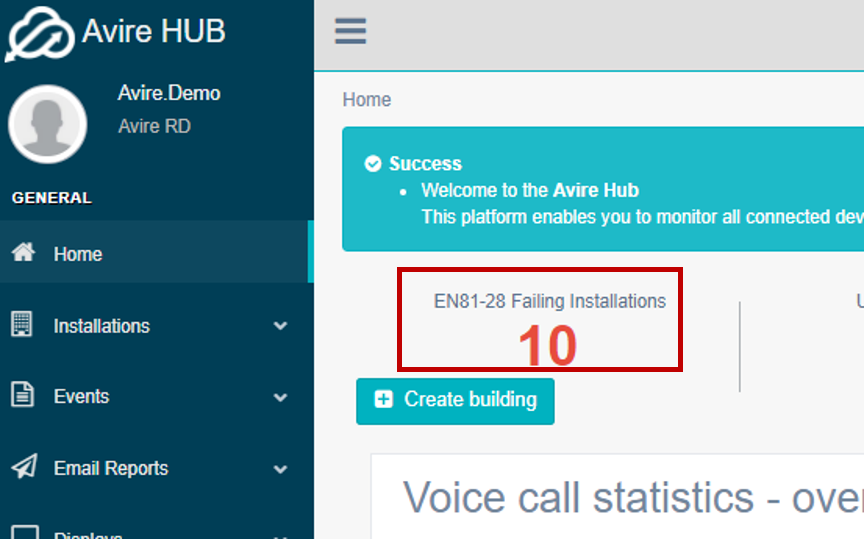The width and height of the screenshot is (864, 539).
Task: Click the GENERAL section heading
Action: [x=52, y=198]
